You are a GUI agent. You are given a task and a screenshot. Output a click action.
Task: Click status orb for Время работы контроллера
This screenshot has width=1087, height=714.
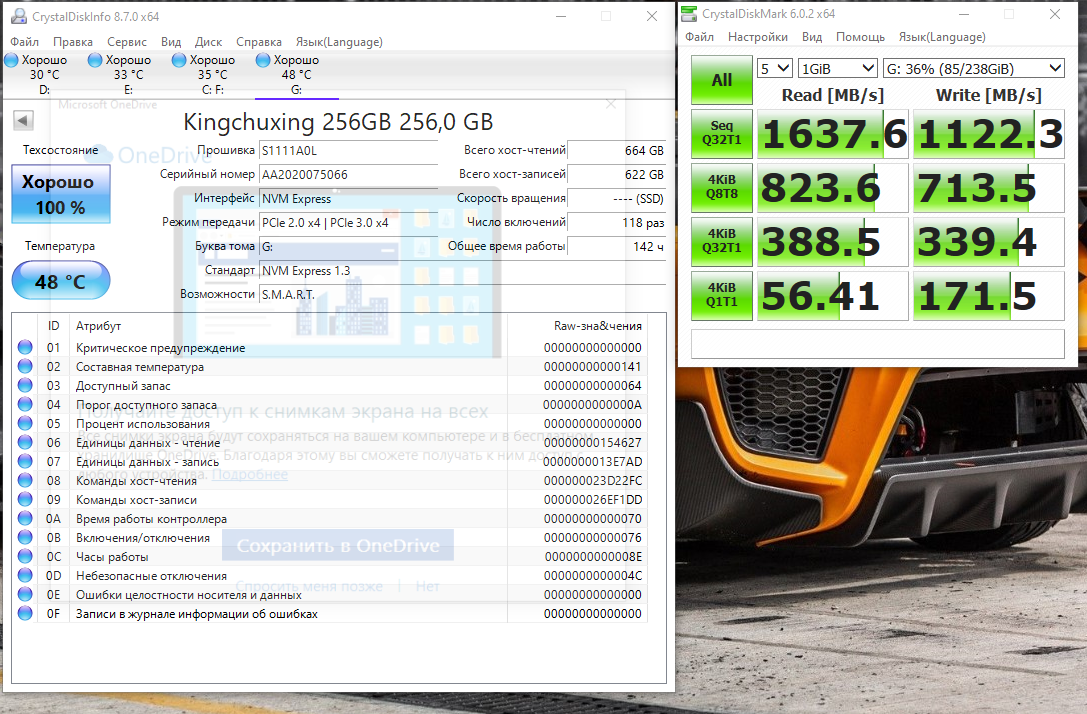(25, 519)
